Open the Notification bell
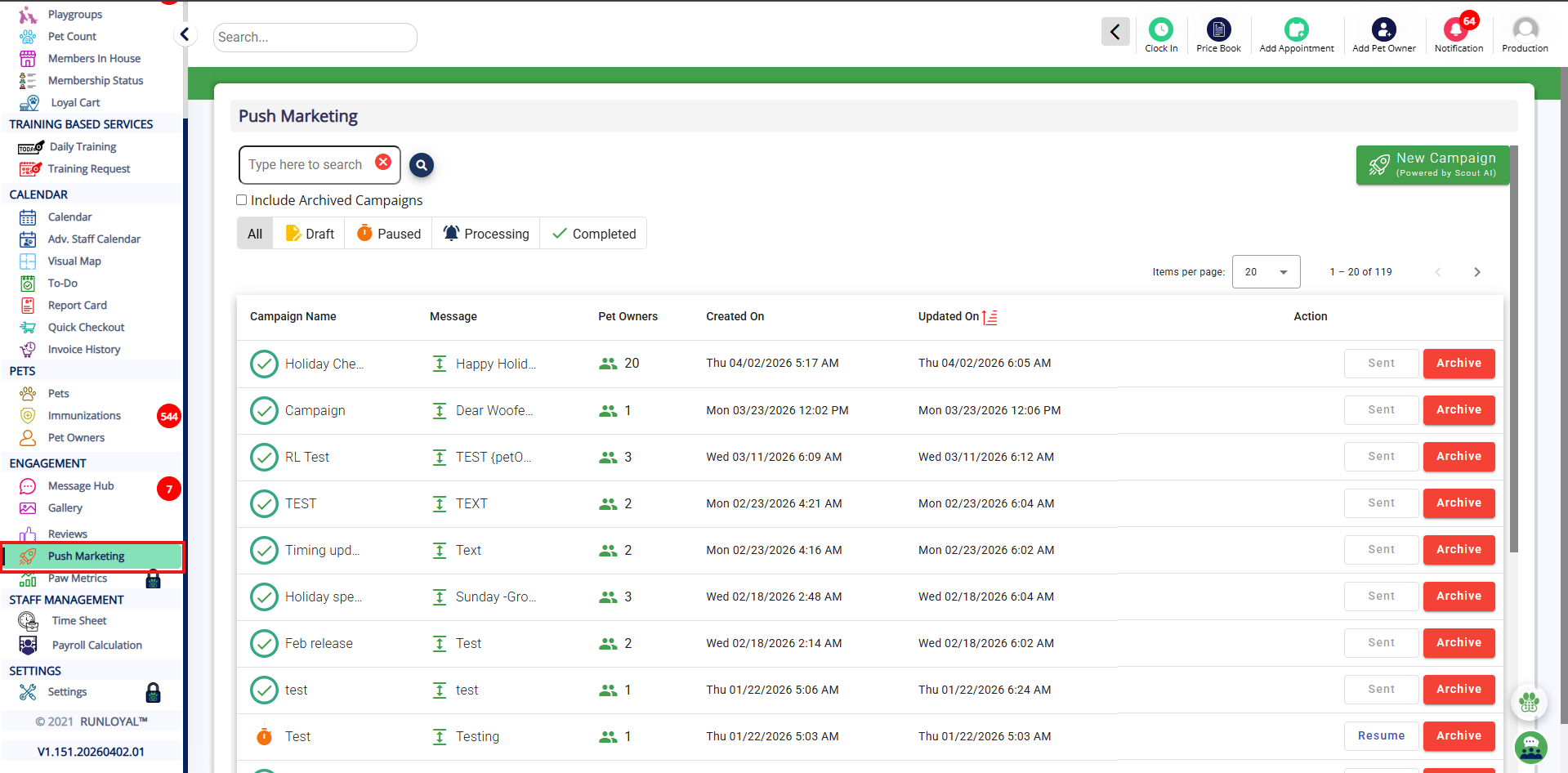 pos(1456,29)
